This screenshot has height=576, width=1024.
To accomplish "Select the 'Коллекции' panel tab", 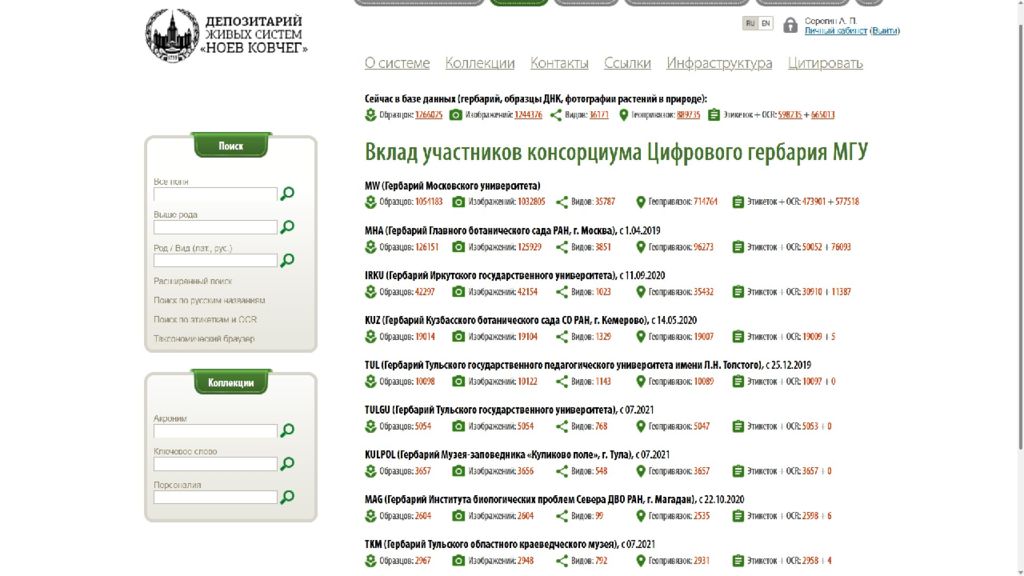I will point(231,382).
